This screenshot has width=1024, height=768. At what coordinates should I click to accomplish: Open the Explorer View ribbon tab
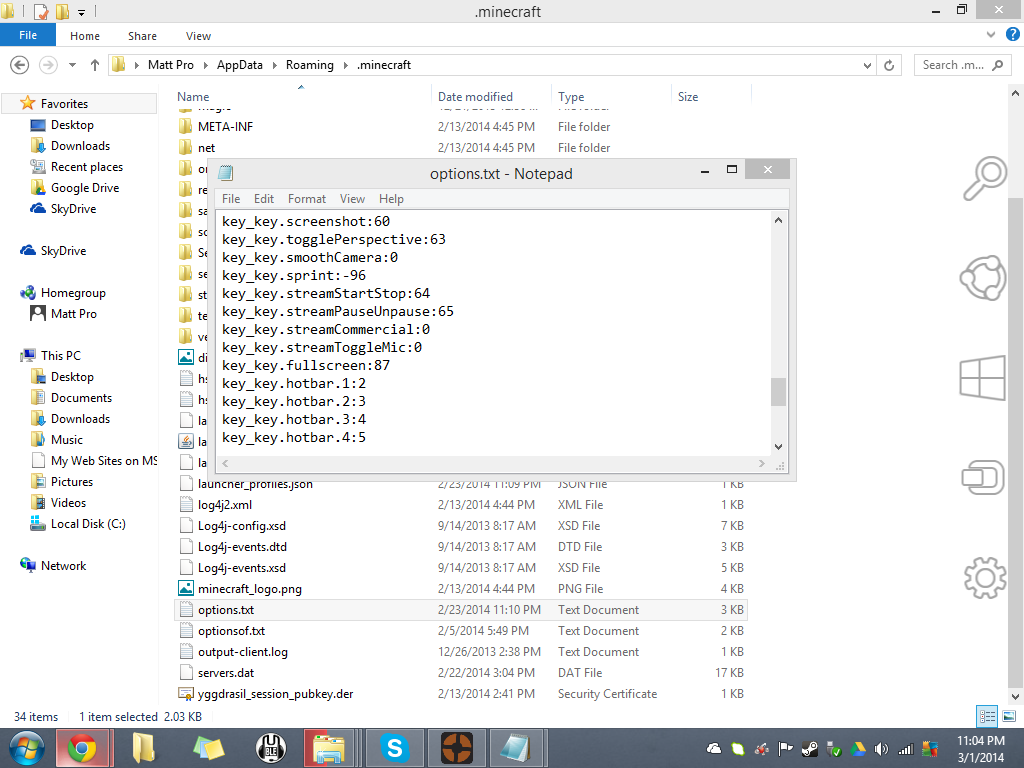pos(198,36)
